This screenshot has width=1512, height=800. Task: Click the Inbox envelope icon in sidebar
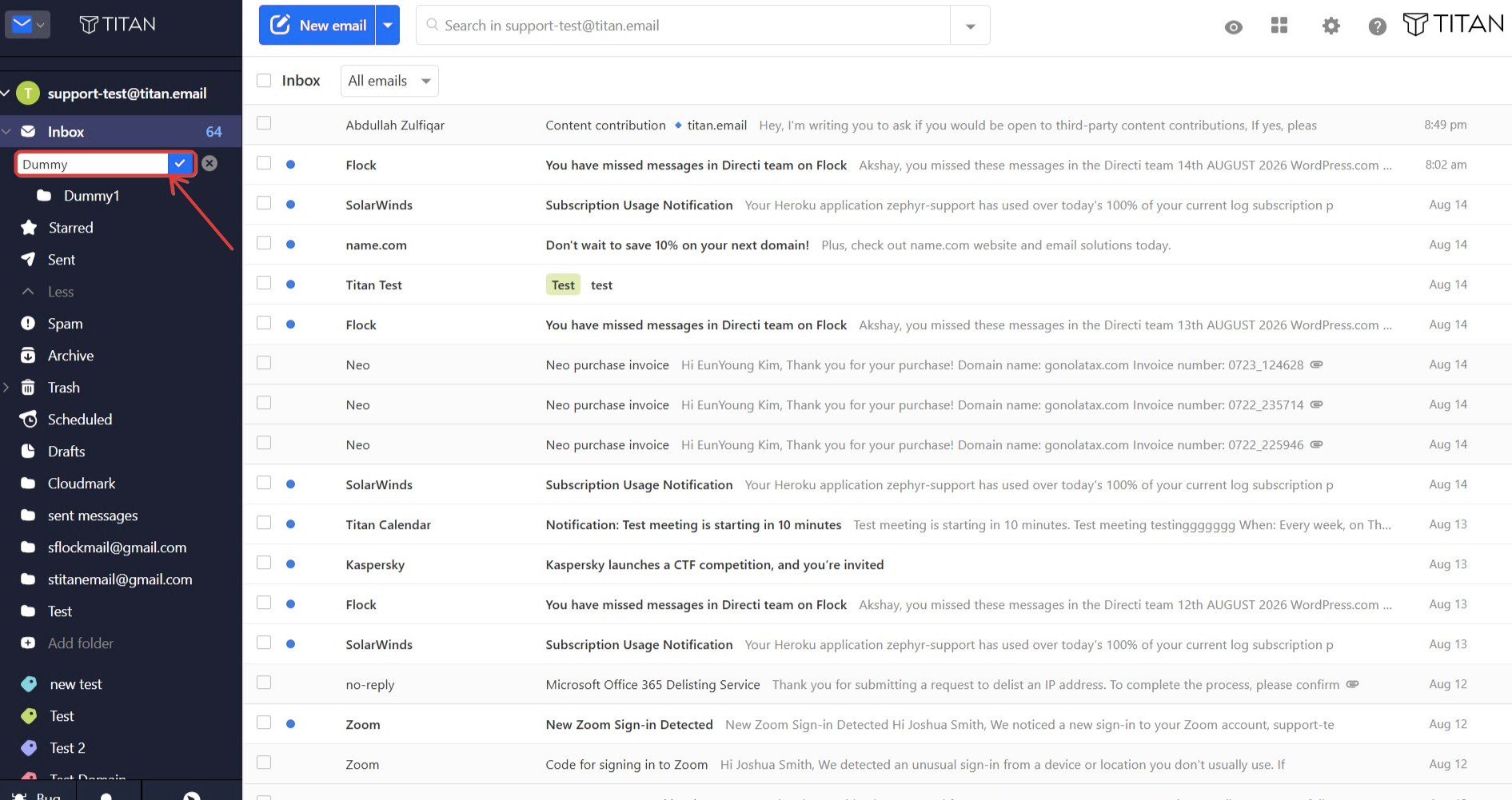[28, 132]
